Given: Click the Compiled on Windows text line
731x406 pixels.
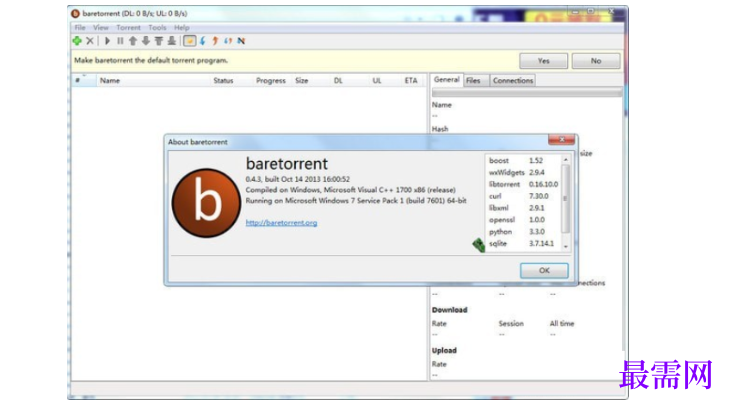Looking at the screenshot, I should point(351,190).
